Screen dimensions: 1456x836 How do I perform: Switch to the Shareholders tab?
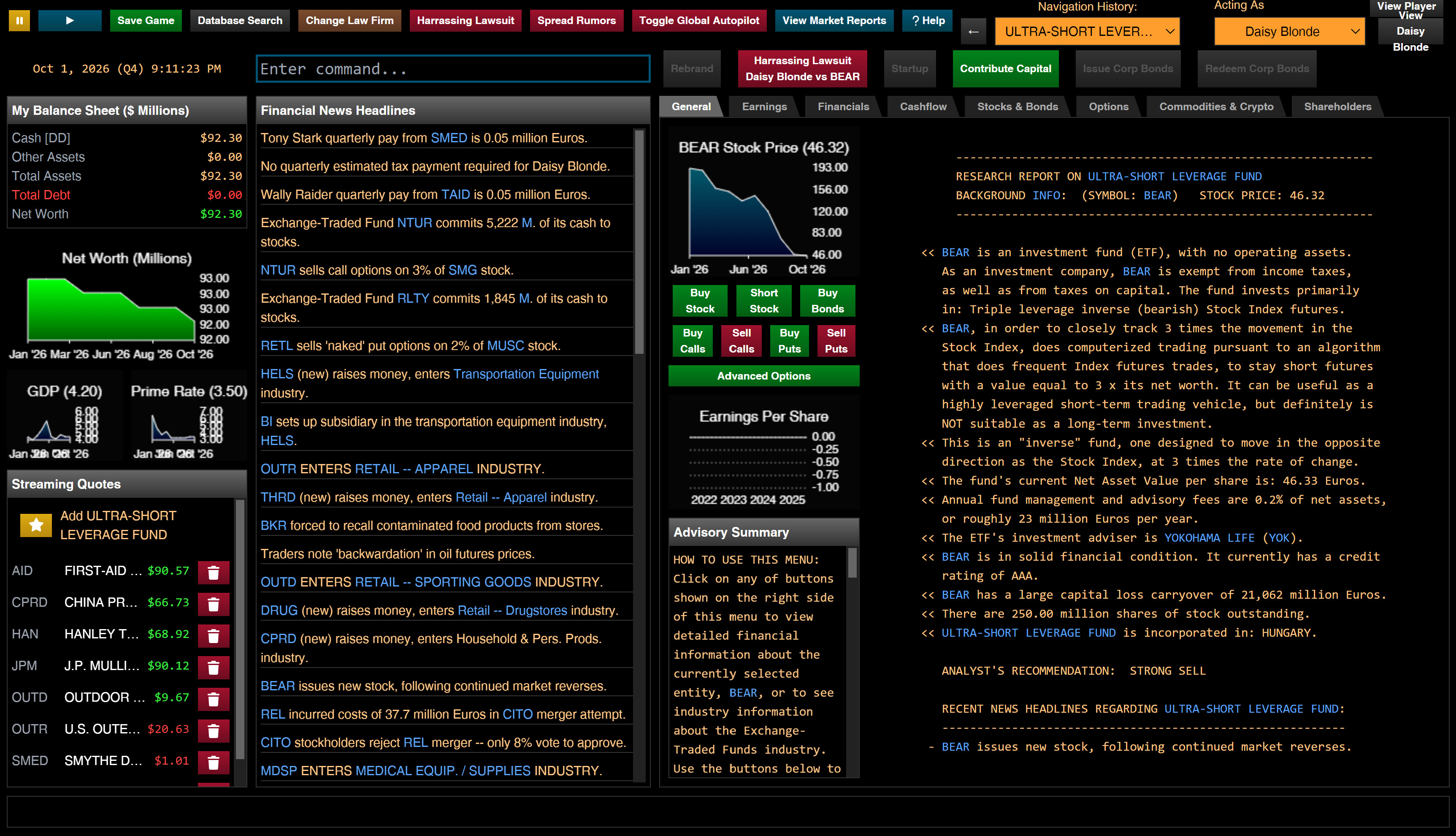pyautogui.click(x=1337, y=106)
